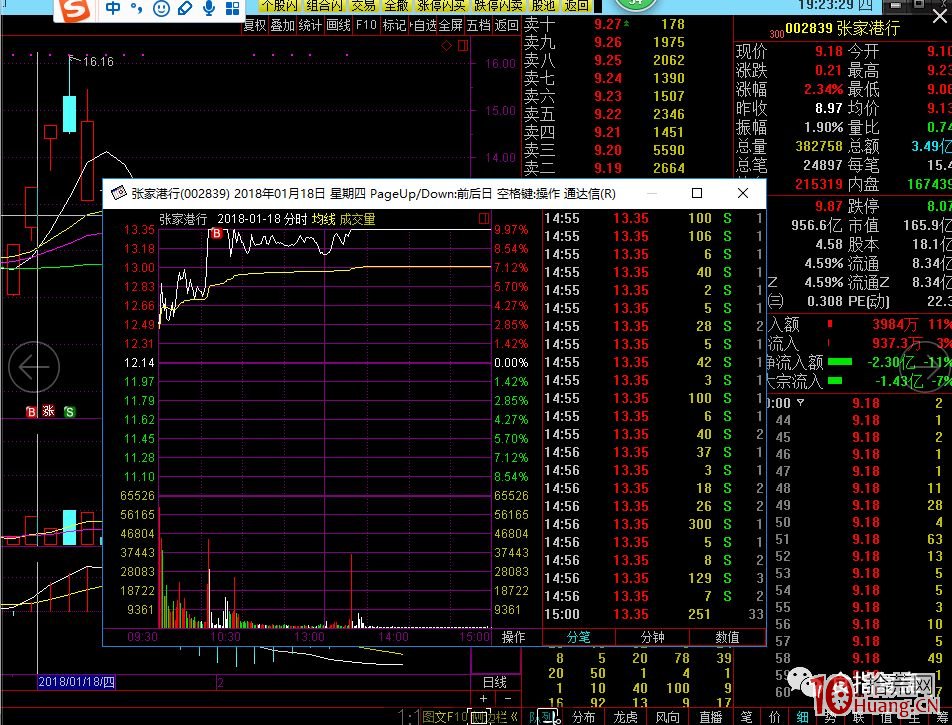Zoom out chart with minus button
952x725 pixels.
click(x=508, y=698)
